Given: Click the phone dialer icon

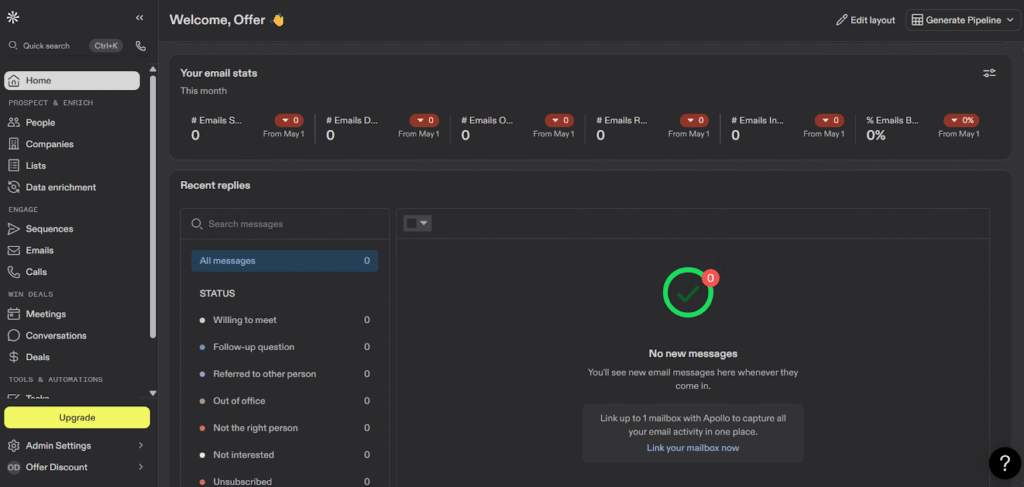Looking at the screenshot, I should [140, 46].
